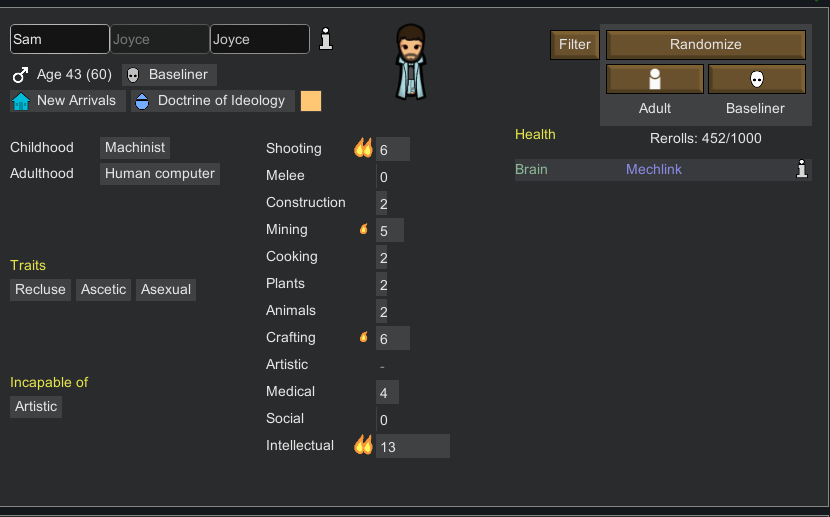The height and width of the screenshot is (517, 830).
Task: Click the Ascetic trait tag
Action: [x=103, y=290]
